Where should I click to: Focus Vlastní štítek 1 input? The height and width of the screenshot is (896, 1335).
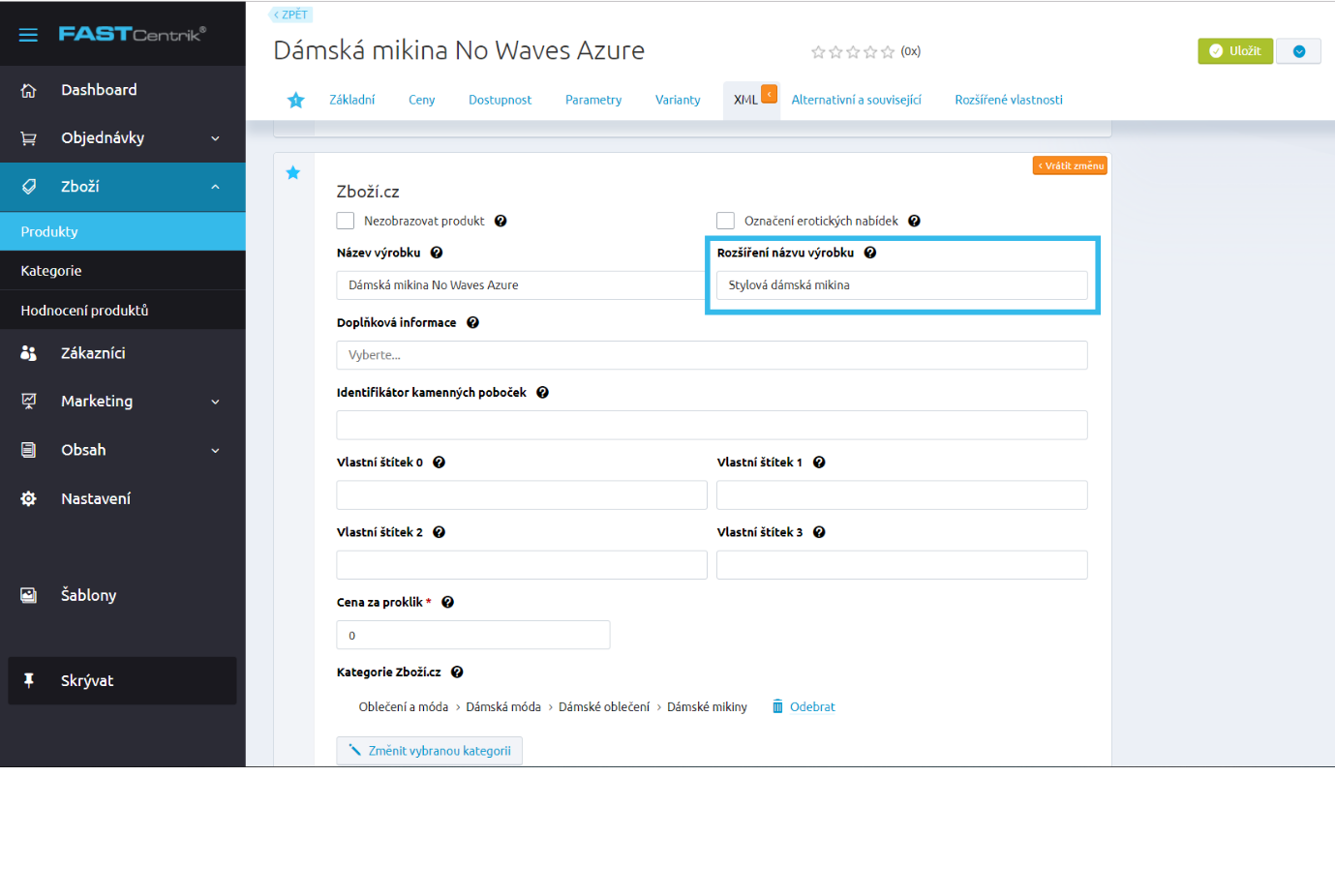[901, 495]
